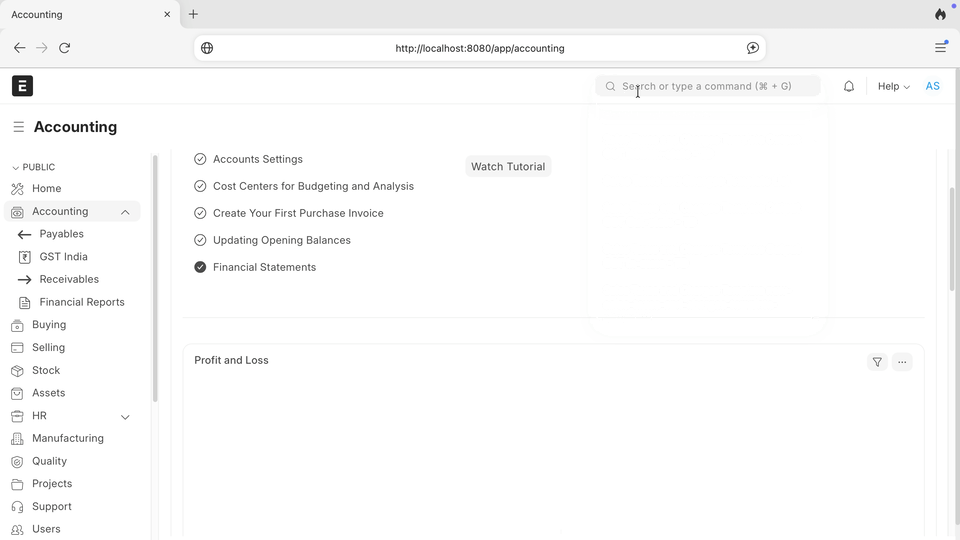960x540 pixels.
Task: Open the ellipsis menu on Profit and Loss
Action: pos(902,362)
